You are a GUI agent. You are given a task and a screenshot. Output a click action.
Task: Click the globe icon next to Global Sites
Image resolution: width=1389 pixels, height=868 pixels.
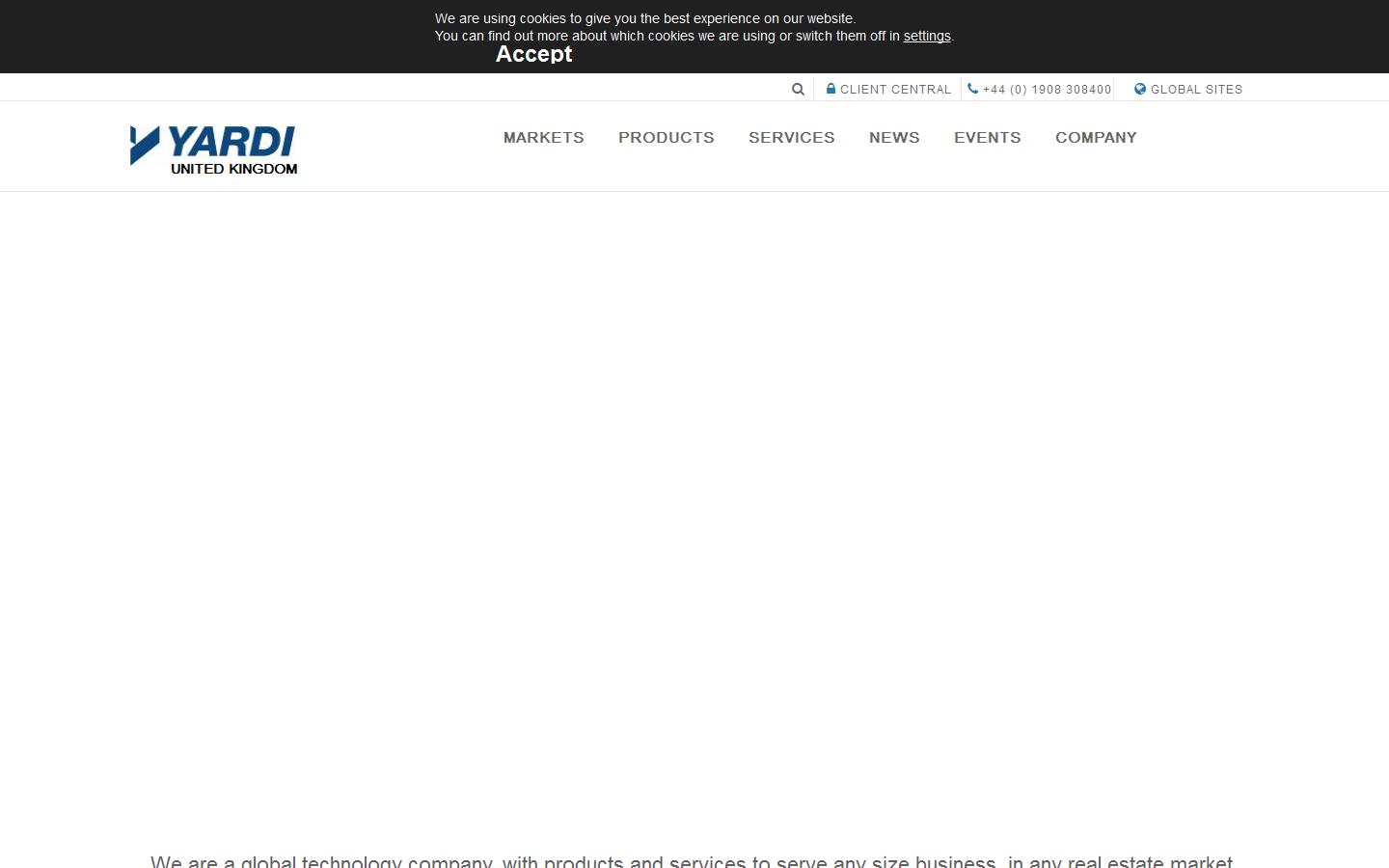(1140, 89)
